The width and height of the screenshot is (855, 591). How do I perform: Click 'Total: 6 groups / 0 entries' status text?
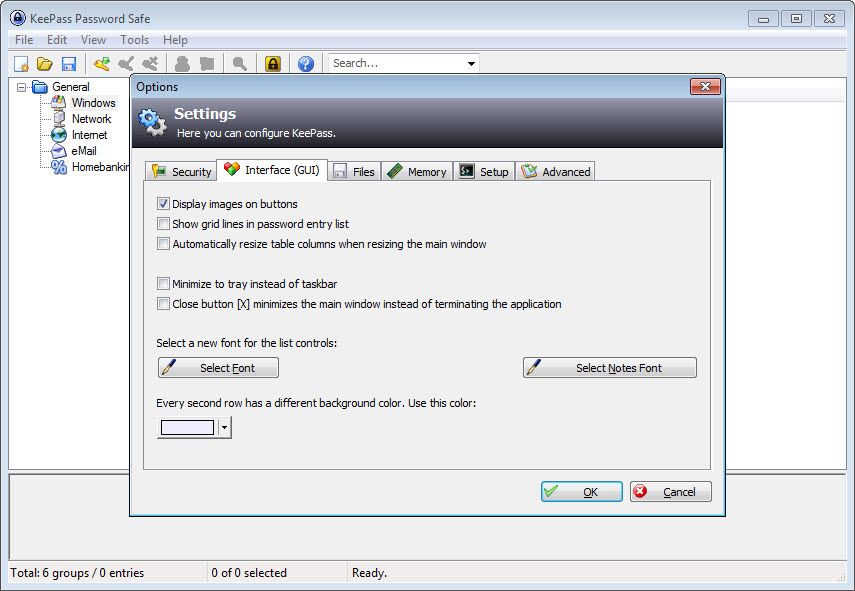(77, 572)
